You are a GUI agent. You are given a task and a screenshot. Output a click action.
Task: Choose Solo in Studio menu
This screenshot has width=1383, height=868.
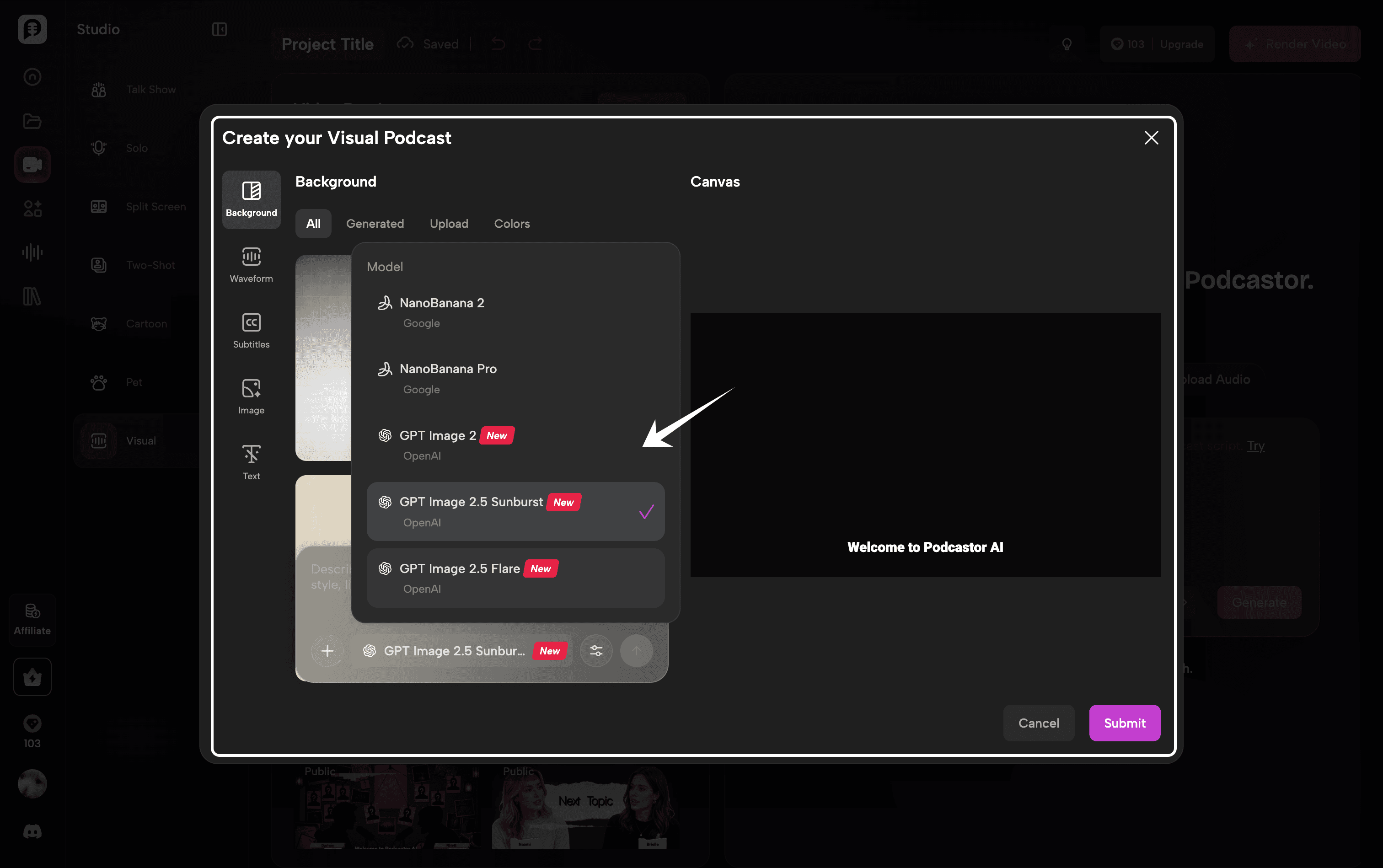[136, 148]
